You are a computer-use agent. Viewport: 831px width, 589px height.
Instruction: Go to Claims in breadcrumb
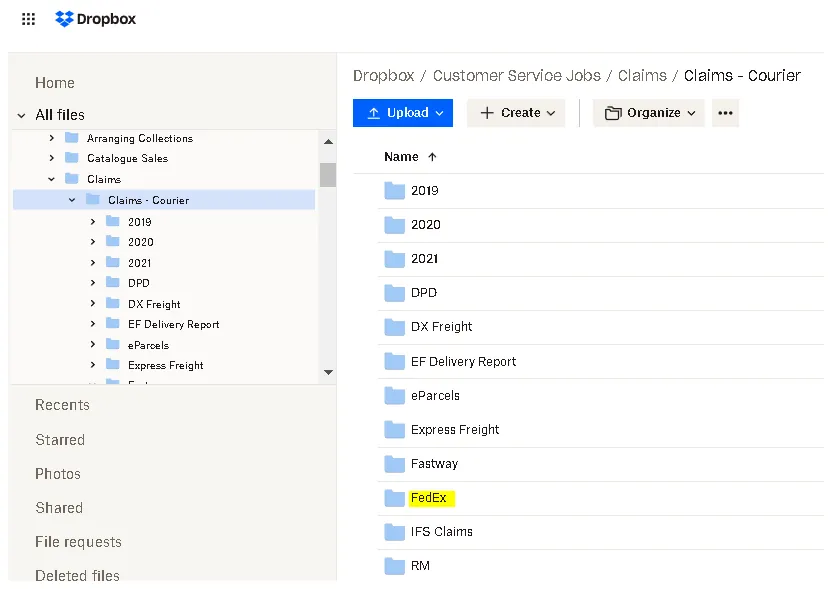[x=642, y=76]
